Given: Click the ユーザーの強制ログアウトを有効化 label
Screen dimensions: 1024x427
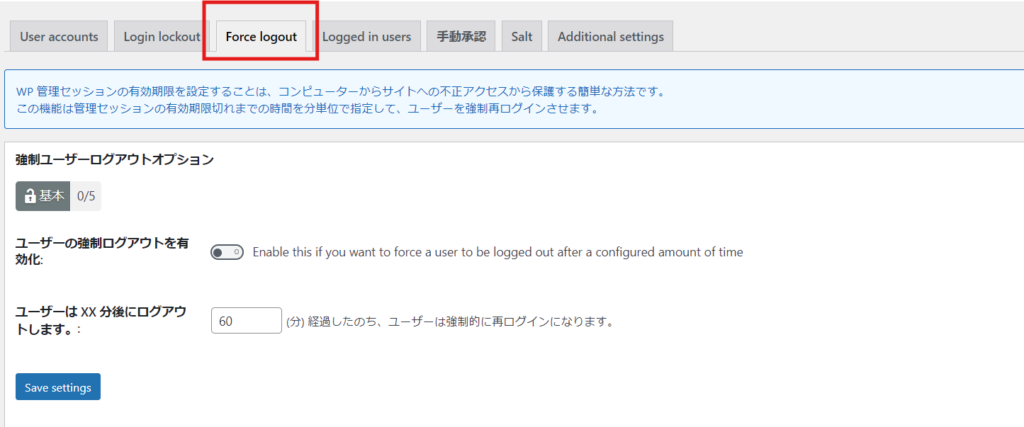Looking at the screenshot, I should (100, 251).
